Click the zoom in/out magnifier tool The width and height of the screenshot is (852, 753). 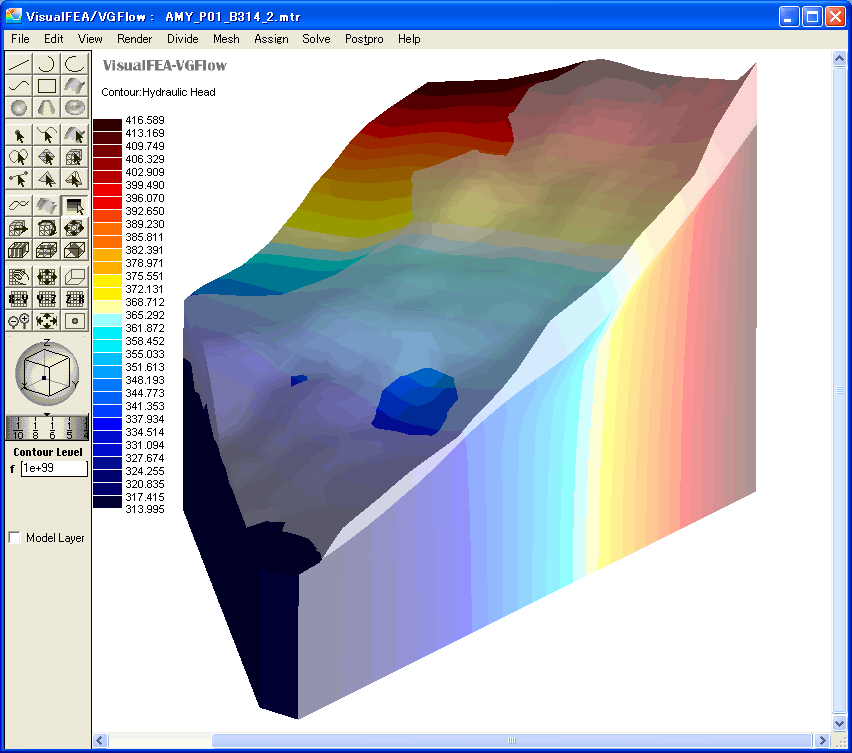[x=19, y=321]
